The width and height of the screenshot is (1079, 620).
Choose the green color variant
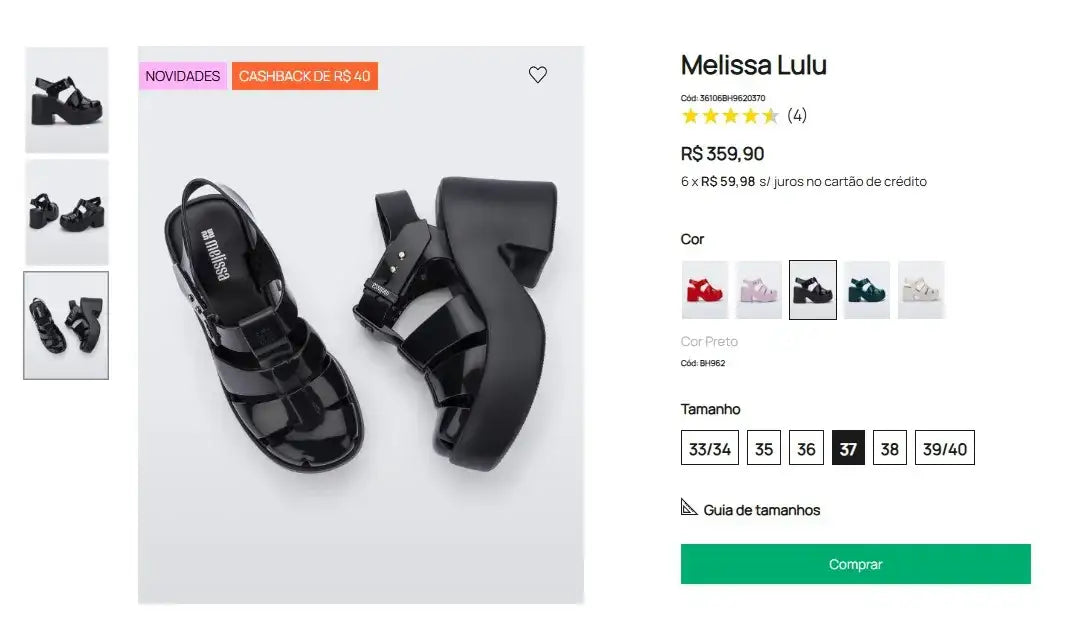(x=866, y=289)
